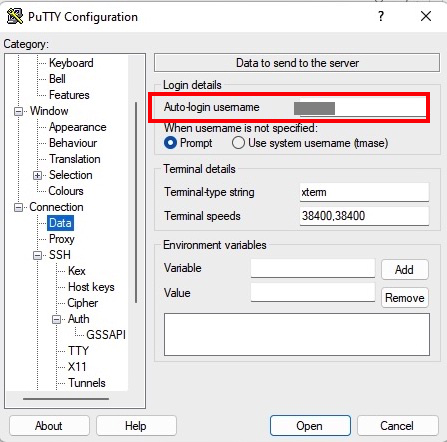447x442 pixels.
Task: Open the Bell category
Action: click(x=57, y=79)
